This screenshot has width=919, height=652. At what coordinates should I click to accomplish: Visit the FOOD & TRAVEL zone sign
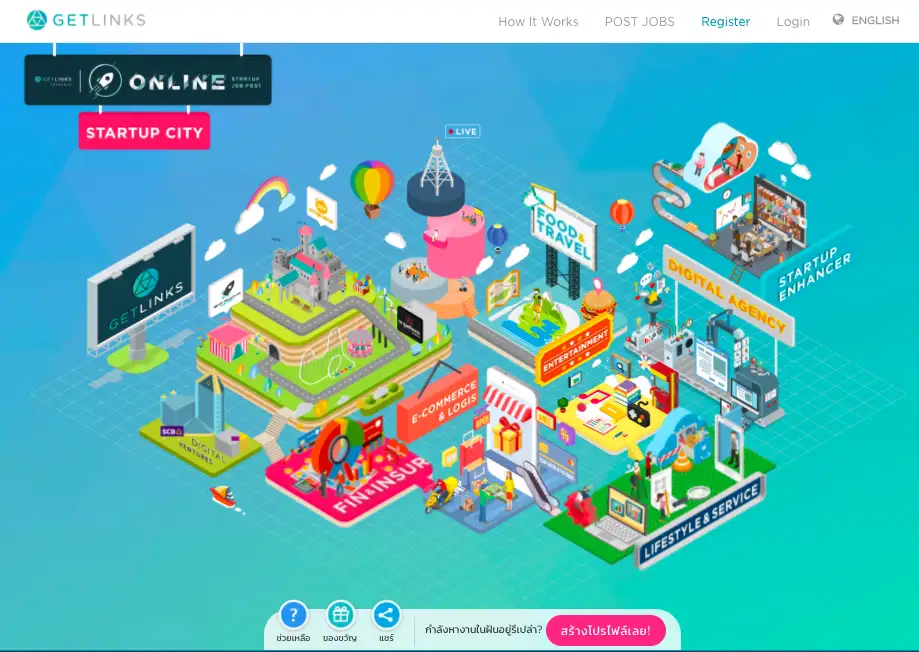(563, 232)
